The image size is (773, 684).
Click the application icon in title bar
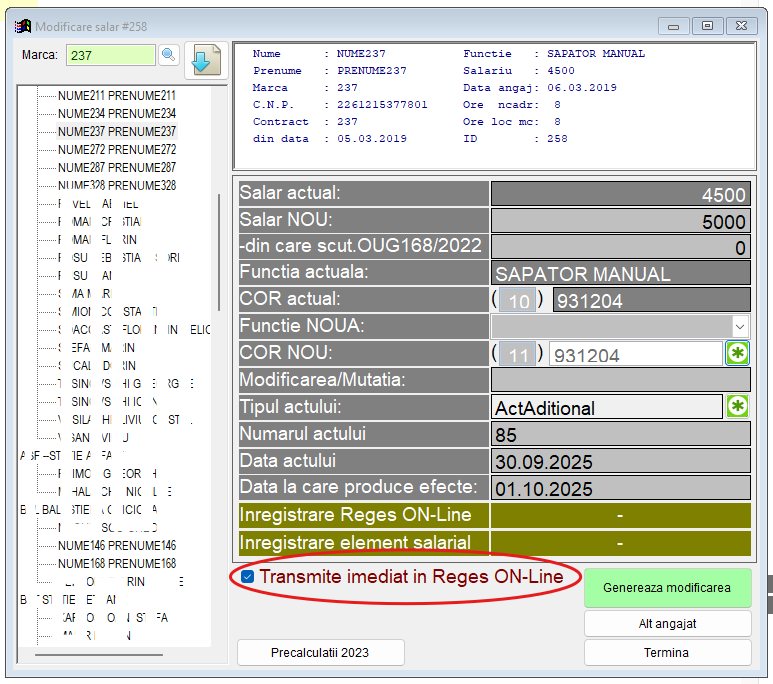coord(22,25)
